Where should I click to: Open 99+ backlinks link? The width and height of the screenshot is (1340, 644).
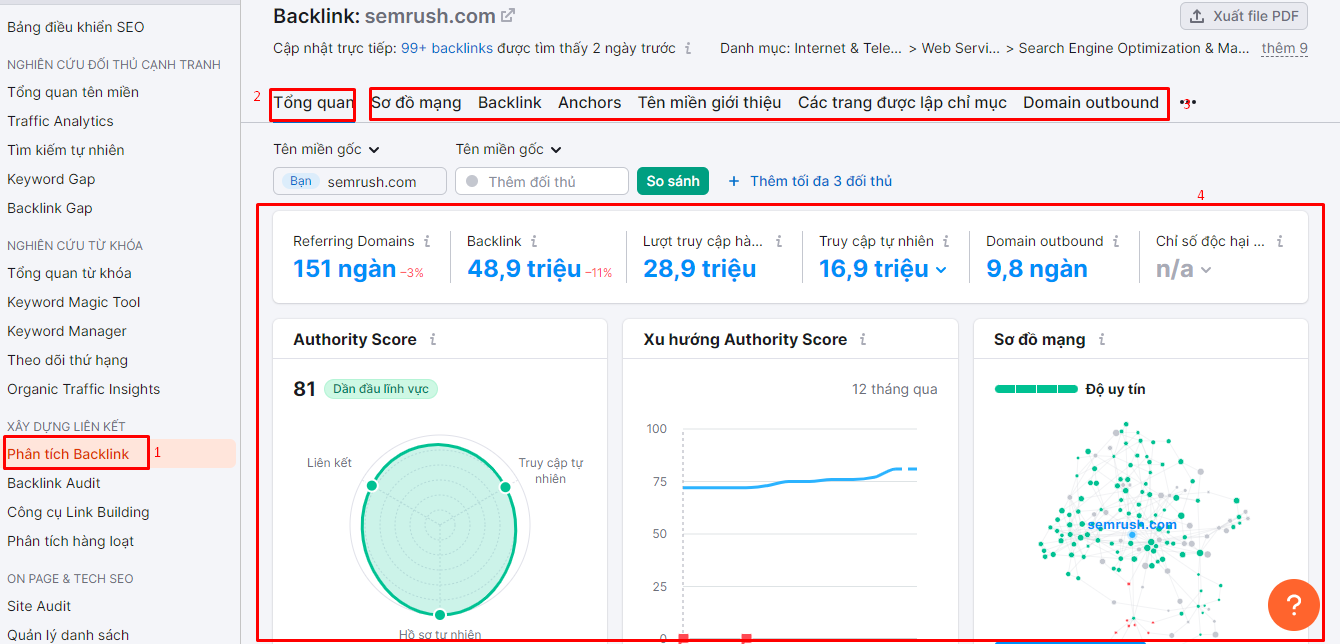coord(449,48)
